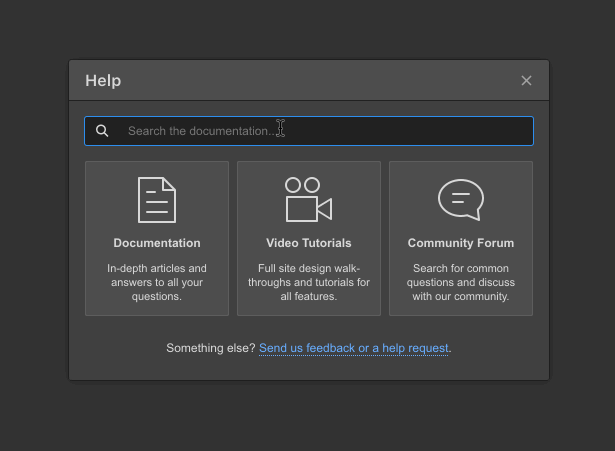This screenshot has height=451, width=615.
Task: Open the Video Tutorials card title
Action: pos(309,243)
